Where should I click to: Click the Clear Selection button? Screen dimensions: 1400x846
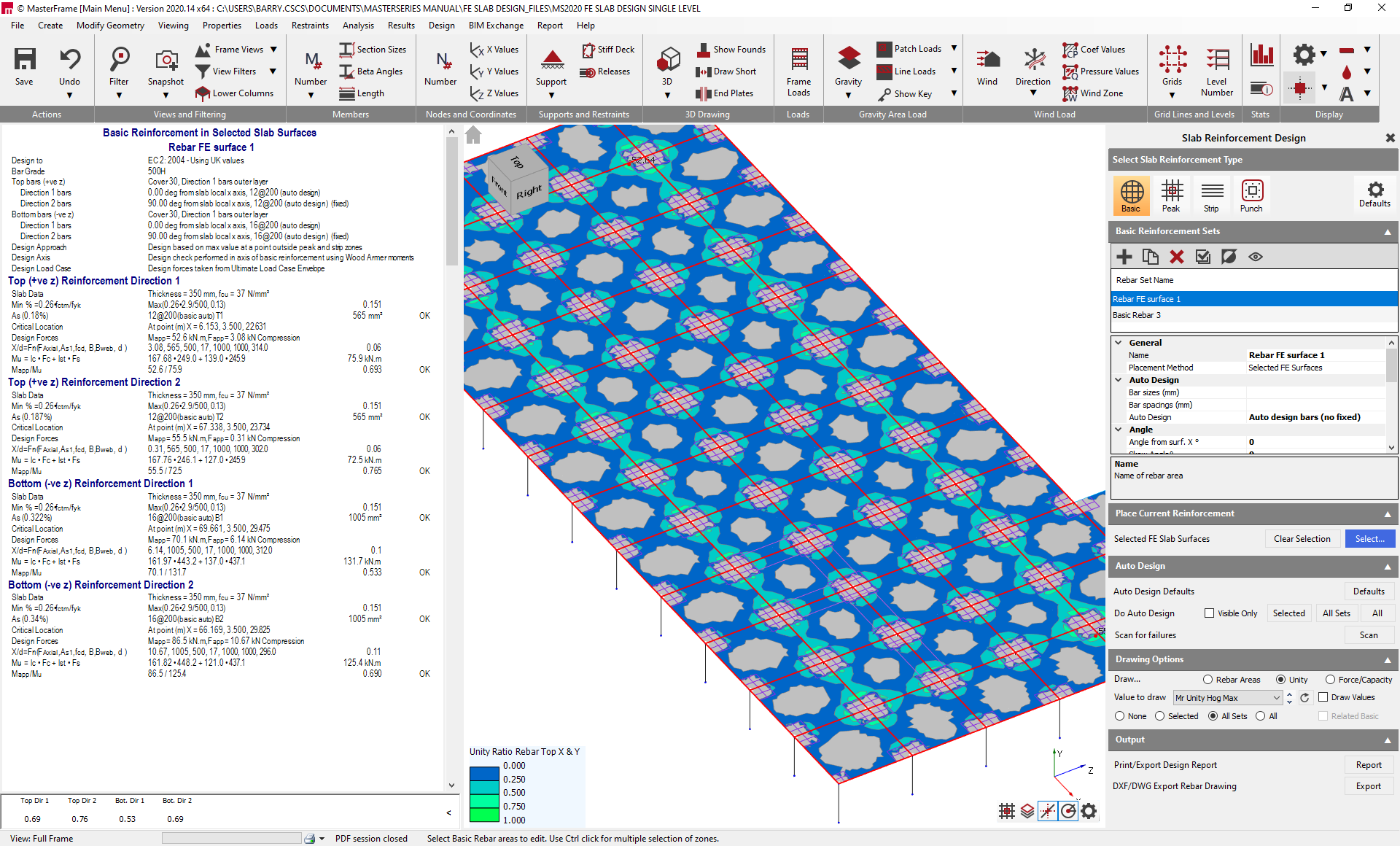(1302, 539)
